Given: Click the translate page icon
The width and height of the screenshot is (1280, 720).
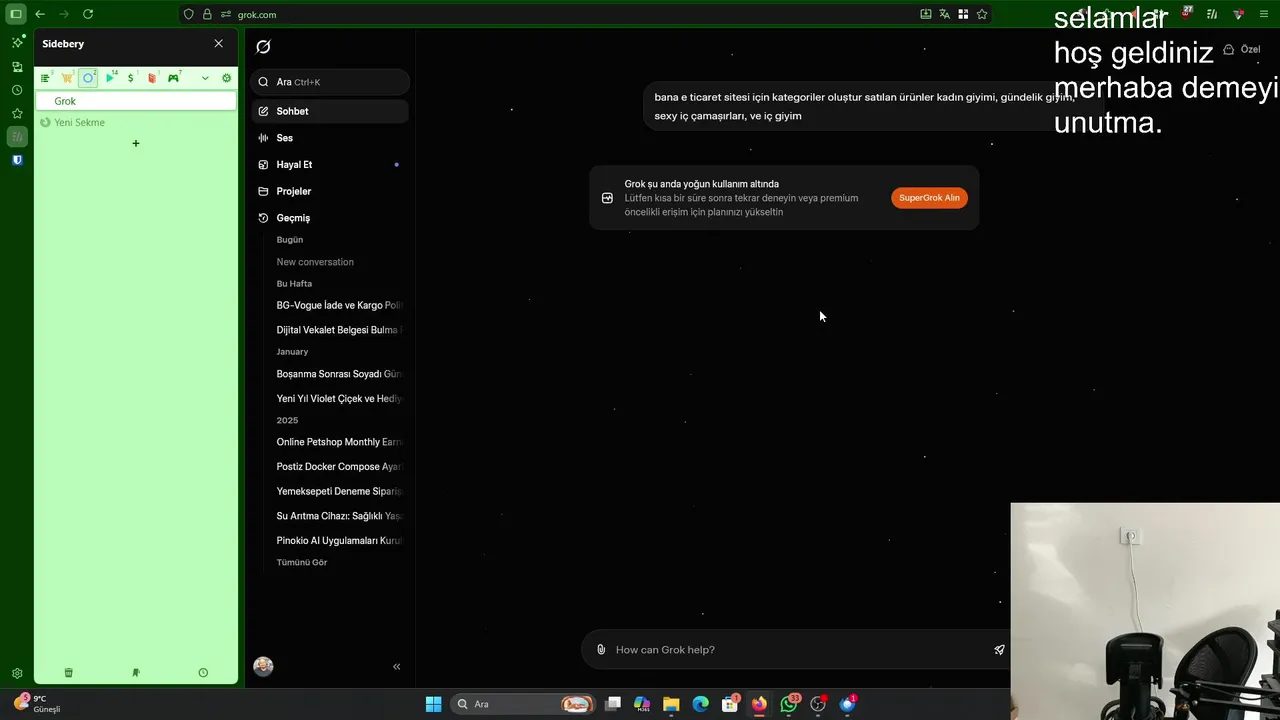Looking at the screenshot, I should click(x=944, y=14).
